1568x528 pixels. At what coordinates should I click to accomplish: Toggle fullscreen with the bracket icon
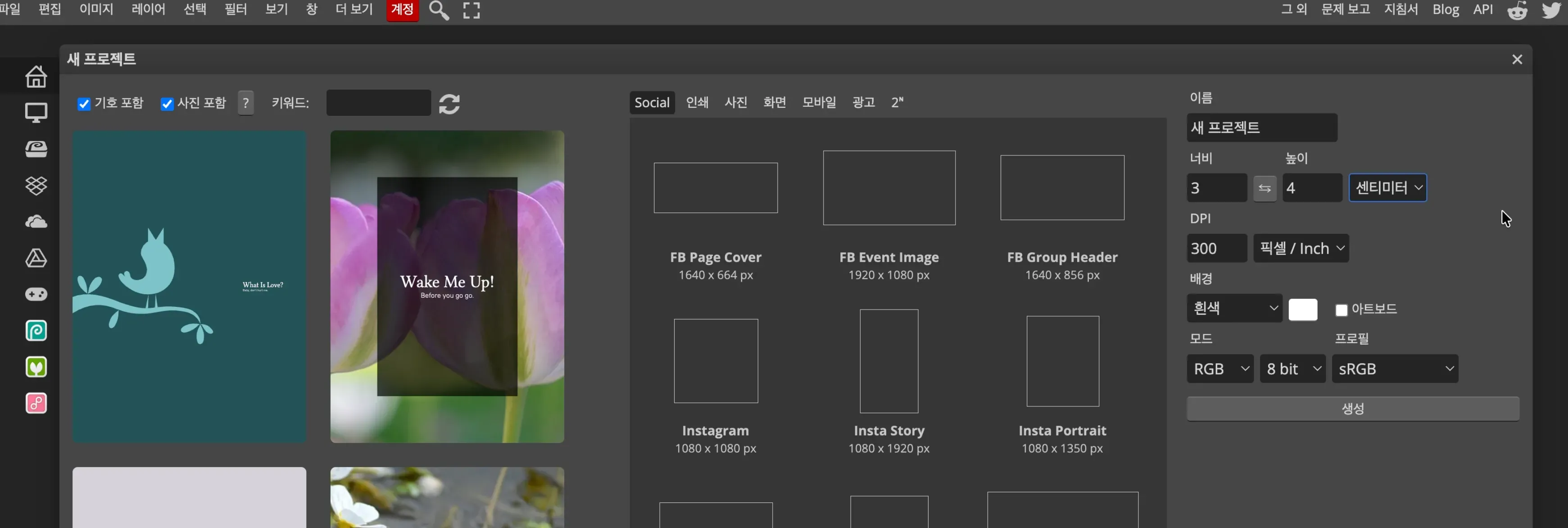click(472, 10)
